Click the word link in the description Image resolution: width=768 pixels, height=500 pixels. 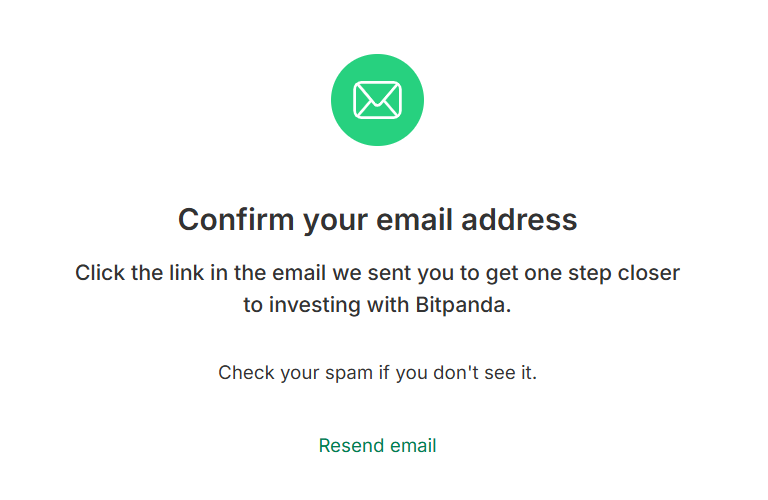187,273
